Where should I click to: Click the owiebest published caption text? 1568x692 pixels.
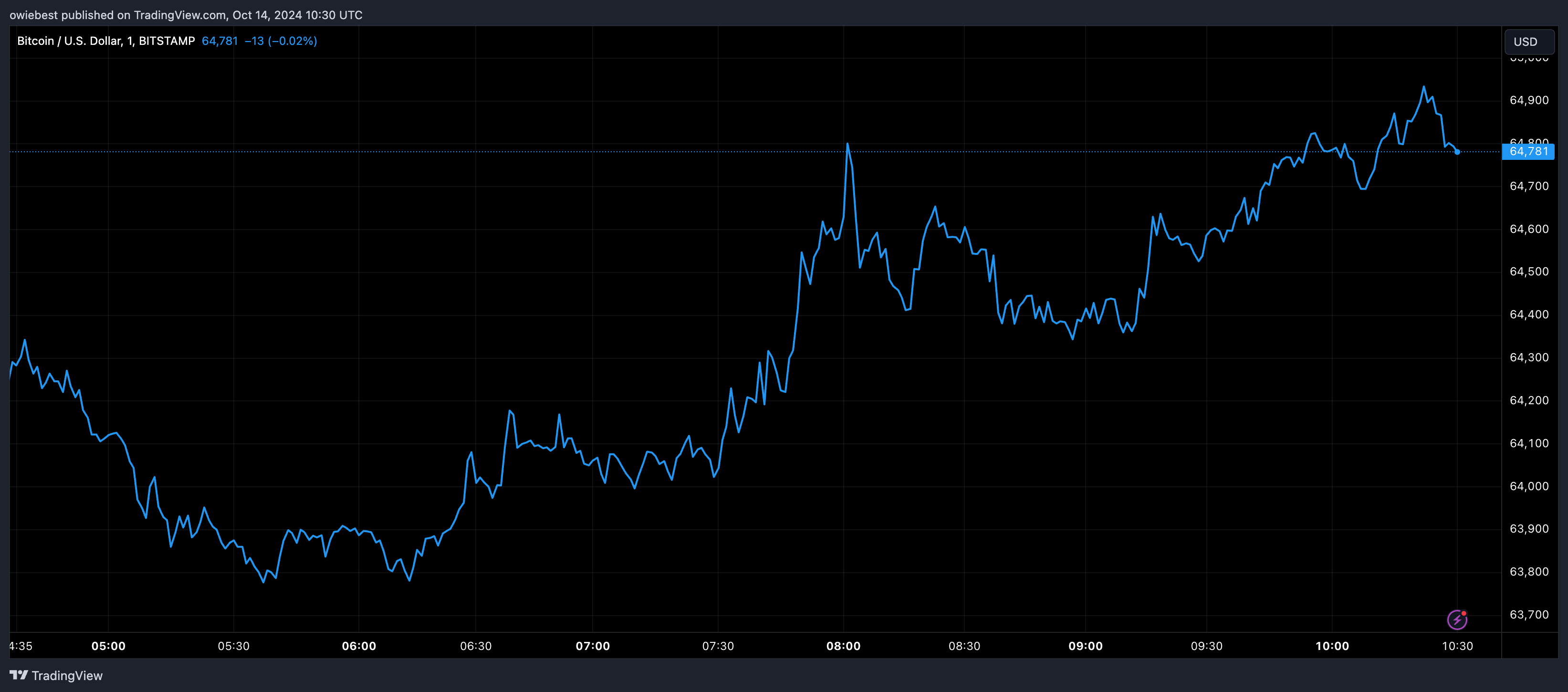(186, 15)
